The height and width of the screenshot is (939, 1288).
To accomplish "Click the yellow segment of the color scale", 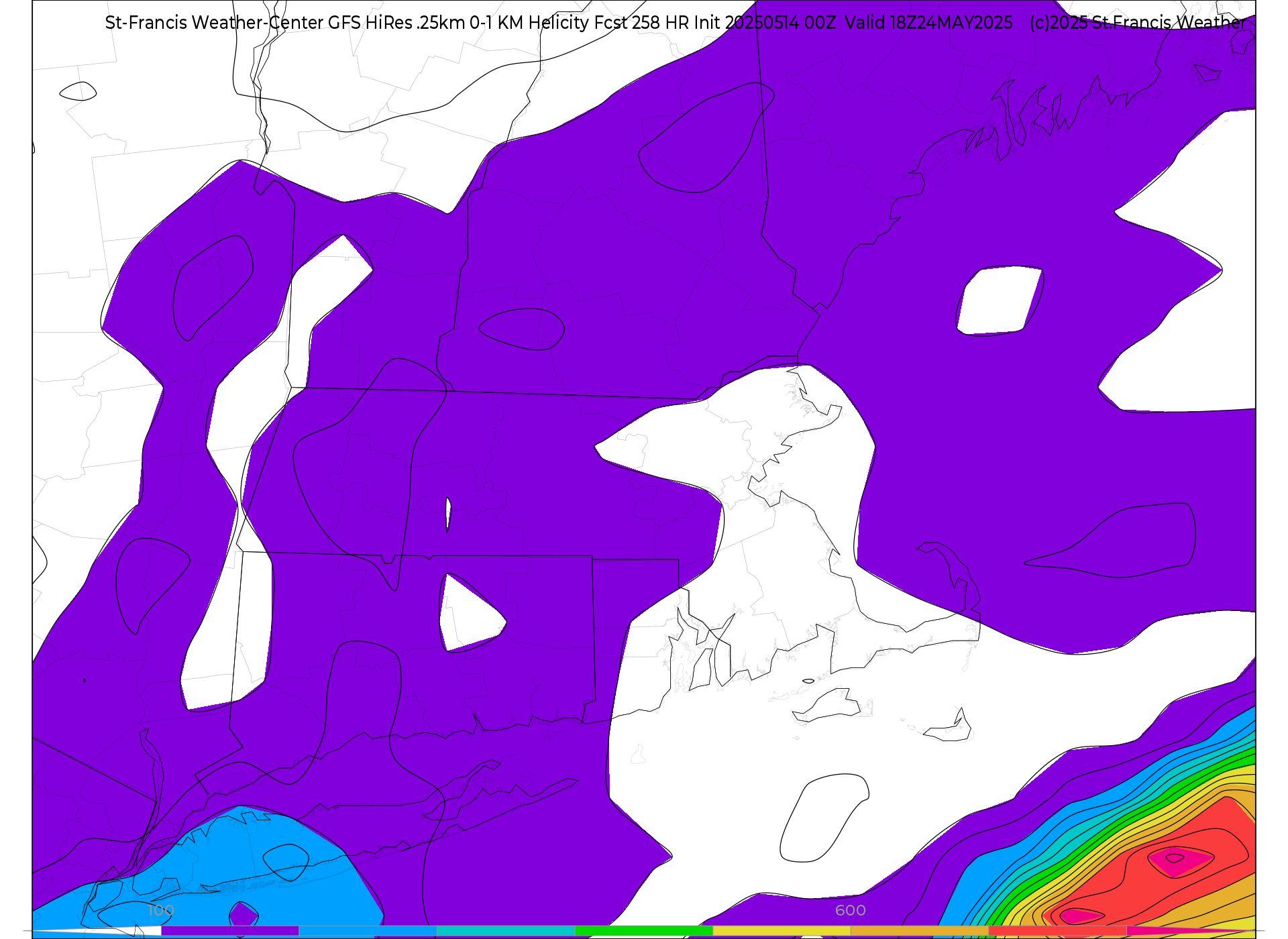I will [782, 931].
